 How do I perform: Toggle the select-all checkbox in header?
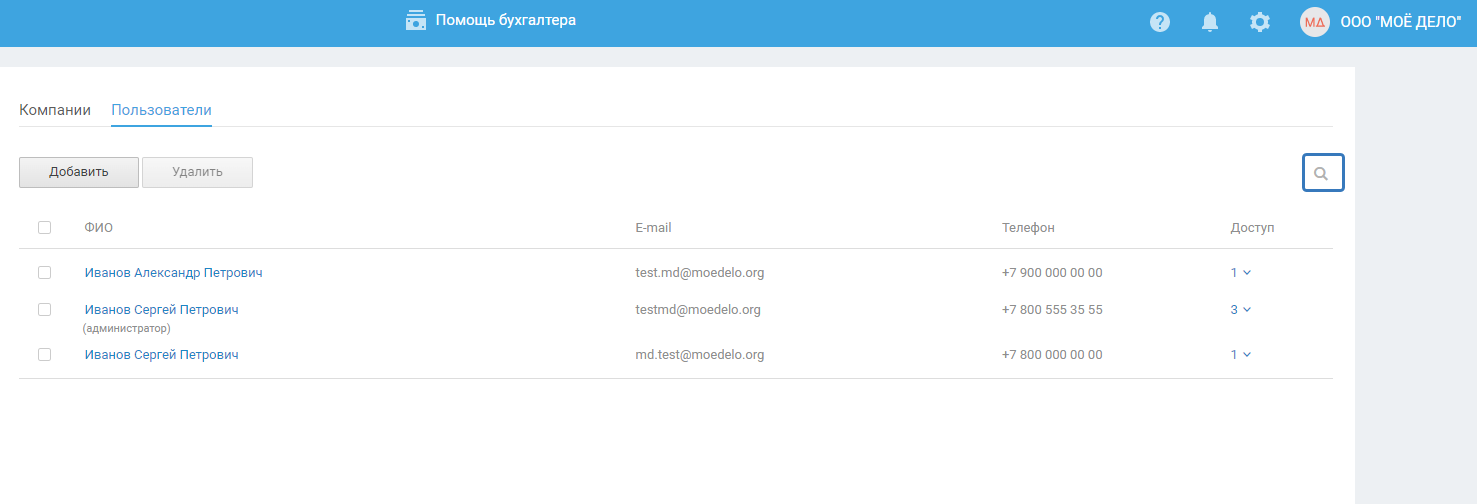(44, 227)
